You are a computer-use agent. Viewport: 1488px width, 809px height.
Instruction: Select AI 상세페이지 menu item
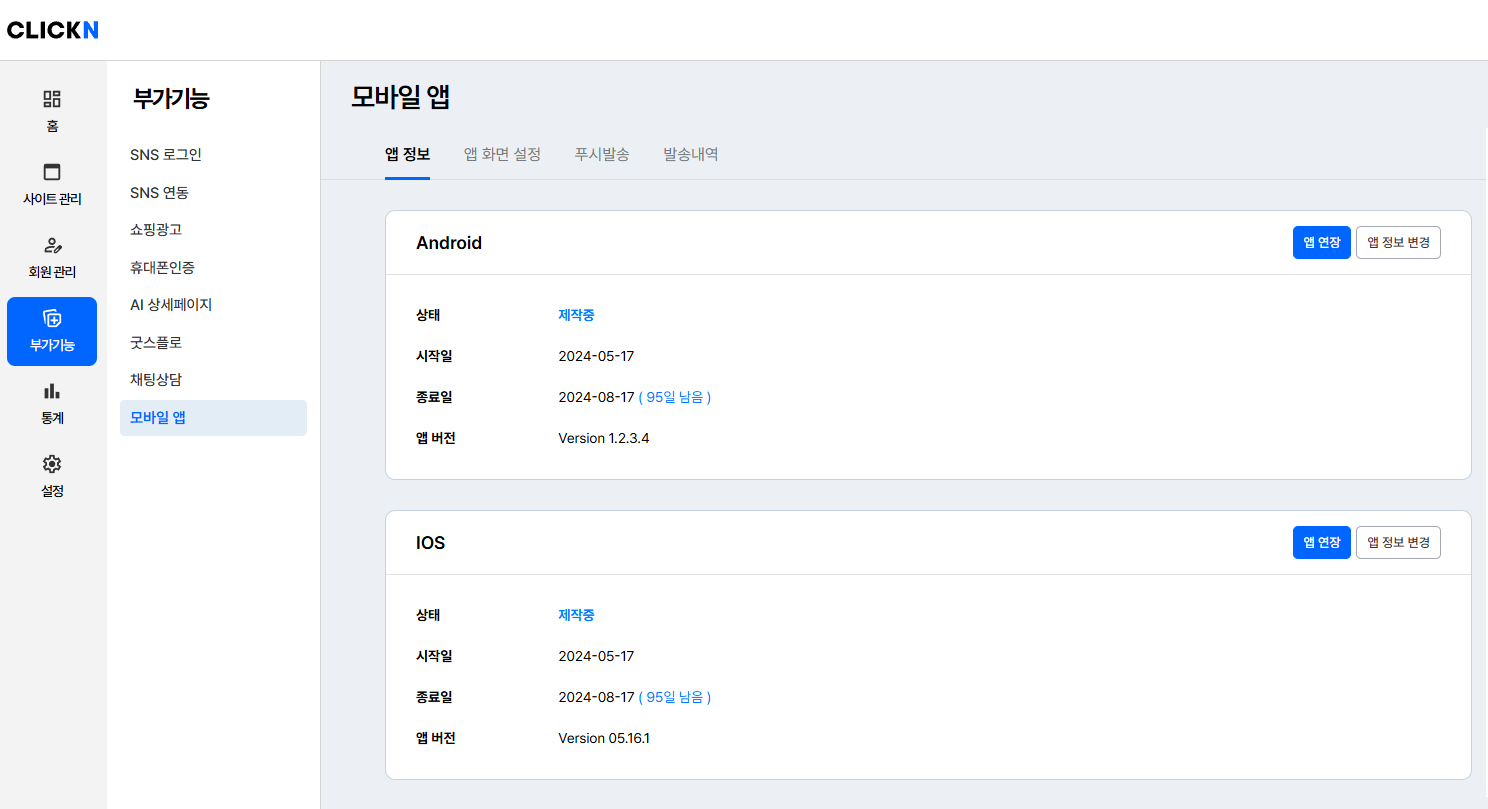(171, 304)
